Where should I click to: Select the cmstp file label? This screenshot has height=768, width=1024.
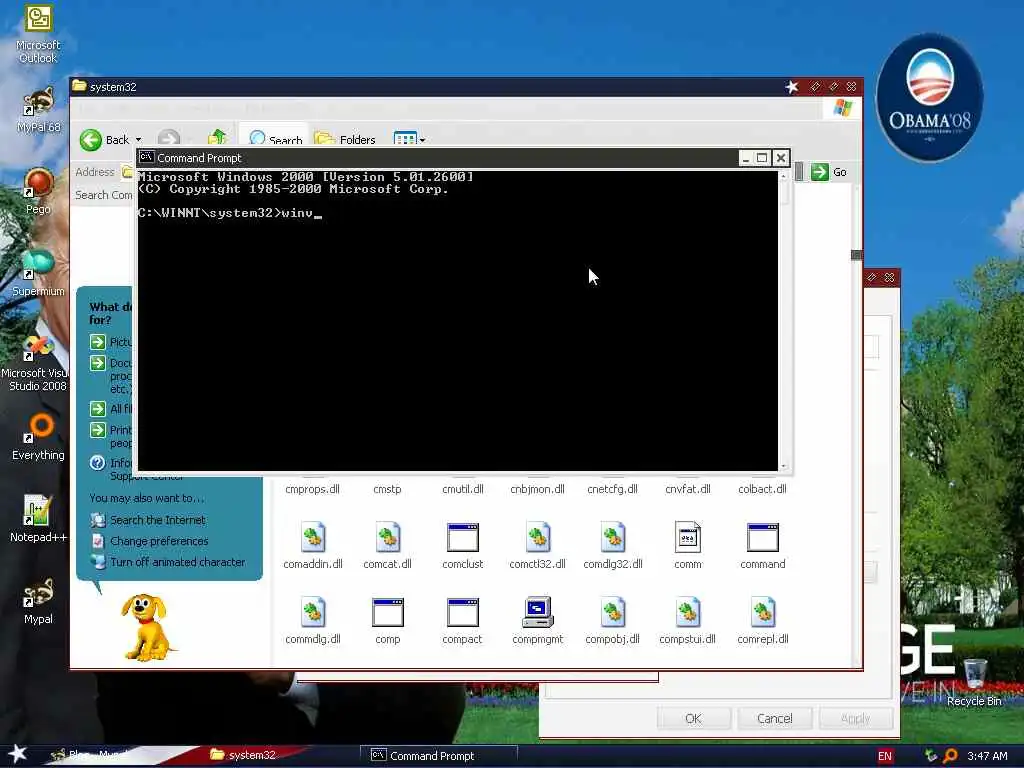387,489
